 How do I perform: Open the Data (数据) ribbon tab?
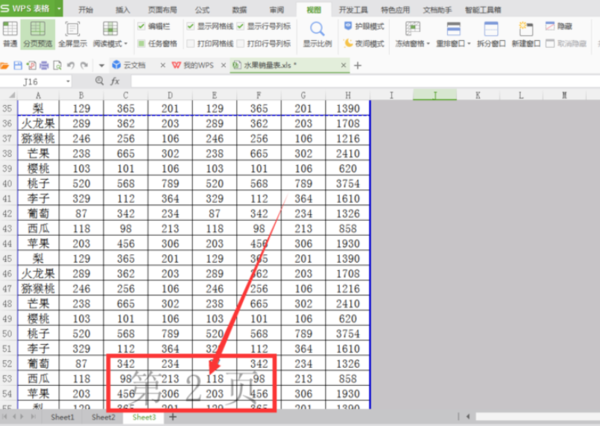tap(240, 10)
